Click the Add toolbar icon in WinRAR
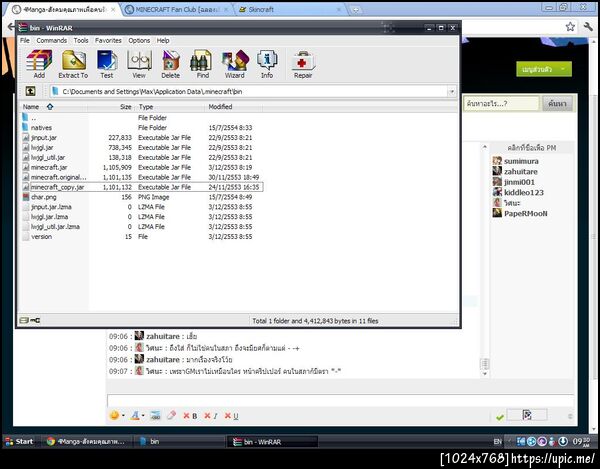This screenshot has width=600, height=469. tap(39, 64)
